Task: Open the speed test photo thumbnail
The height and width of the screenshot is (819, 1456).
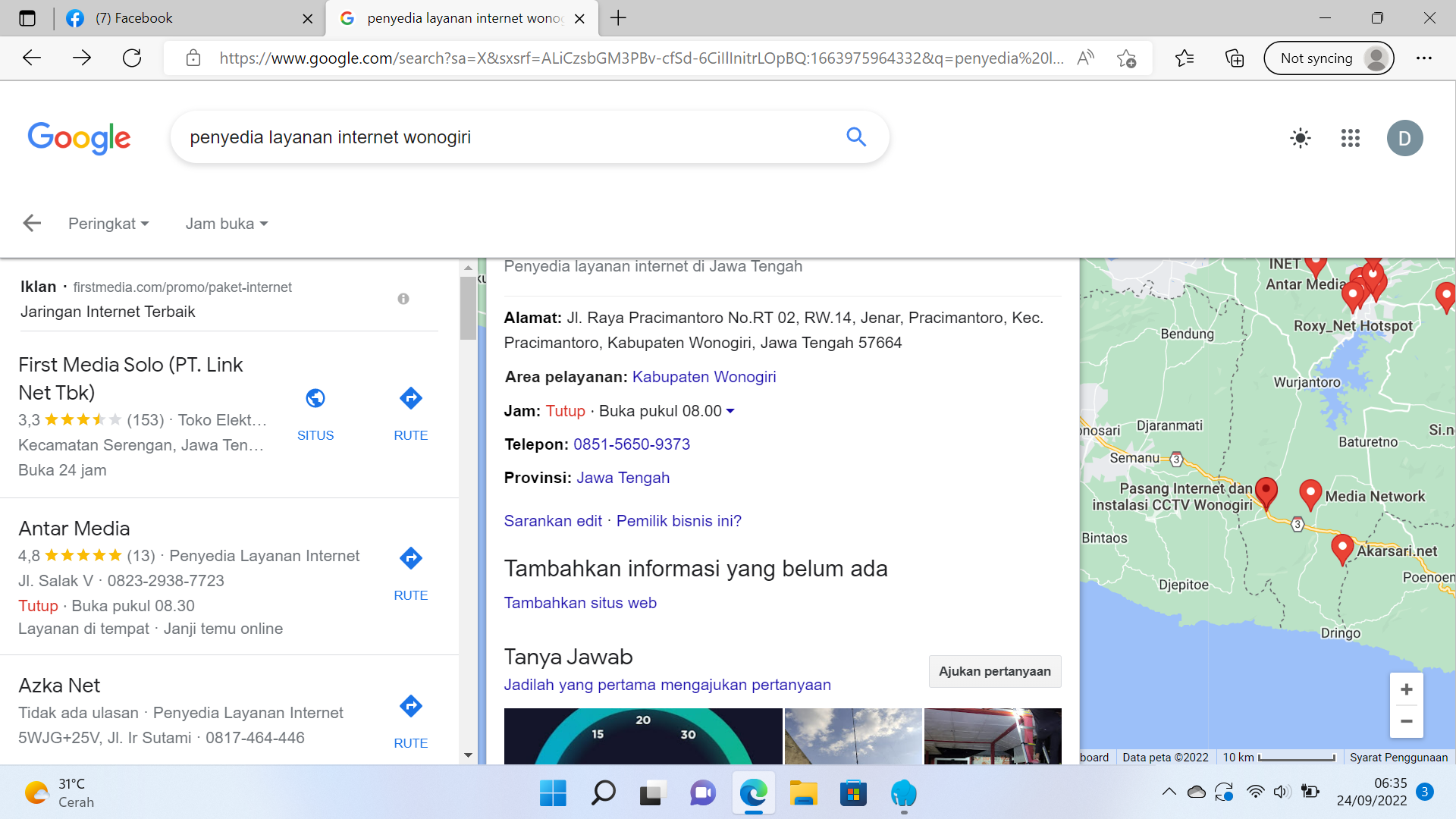Action: click(x=643, y=736)
